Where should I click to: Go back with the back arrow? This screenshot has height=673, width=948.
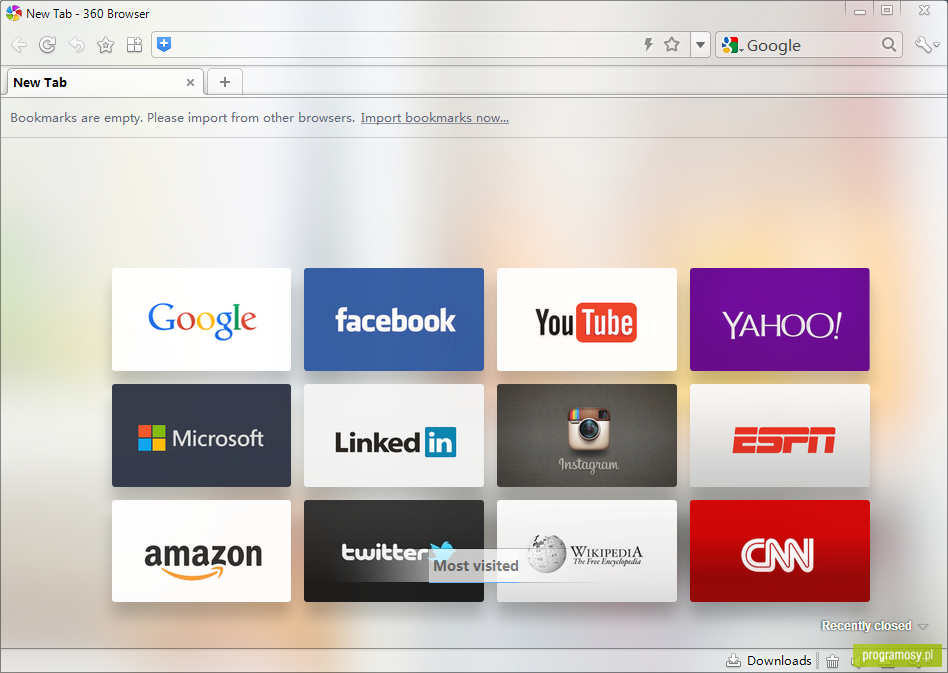[x=19, y=45]
